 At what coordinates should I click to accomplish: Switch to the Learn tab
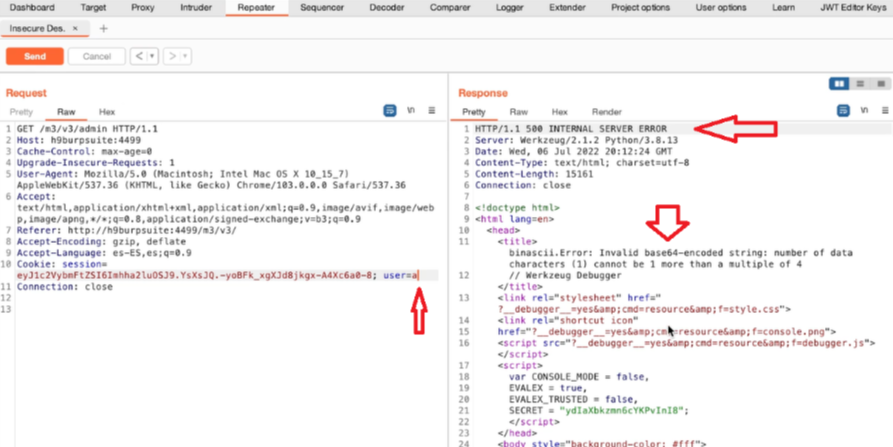coord(783,7)
